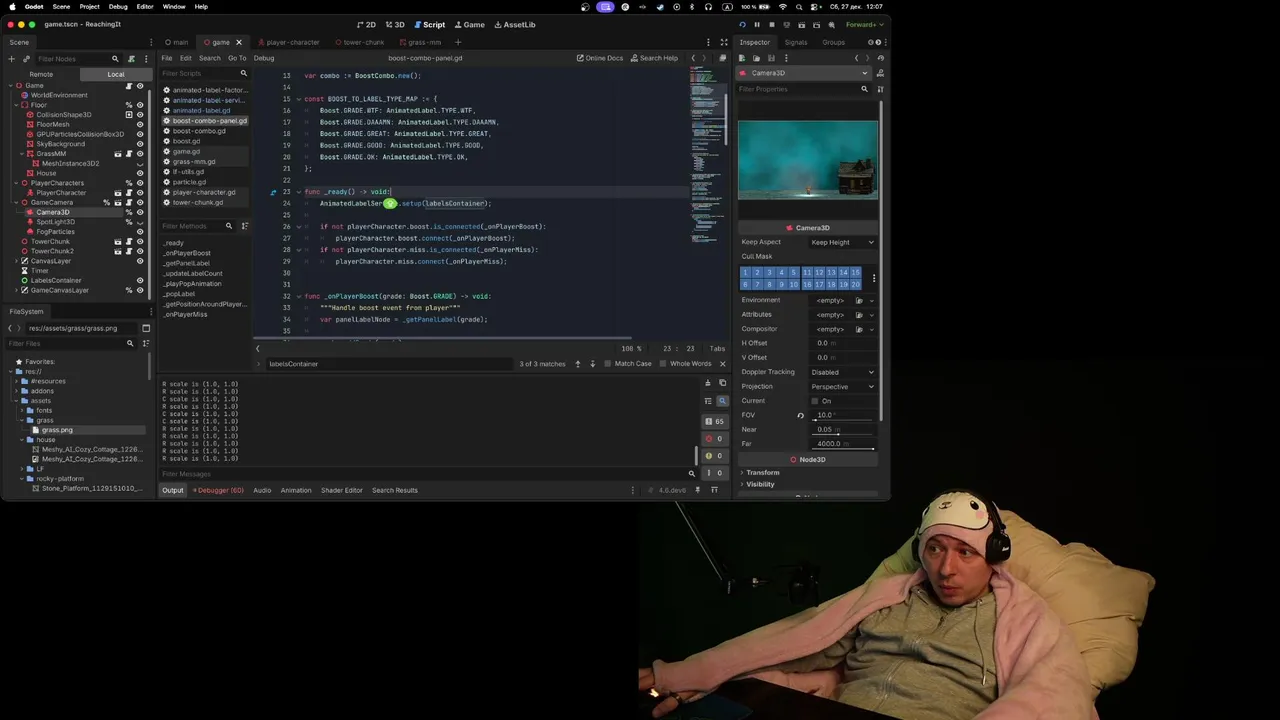This screenshot has width=1280, height=720.
Task: Expand the CanvasLayer node
Action: (18, 261)
